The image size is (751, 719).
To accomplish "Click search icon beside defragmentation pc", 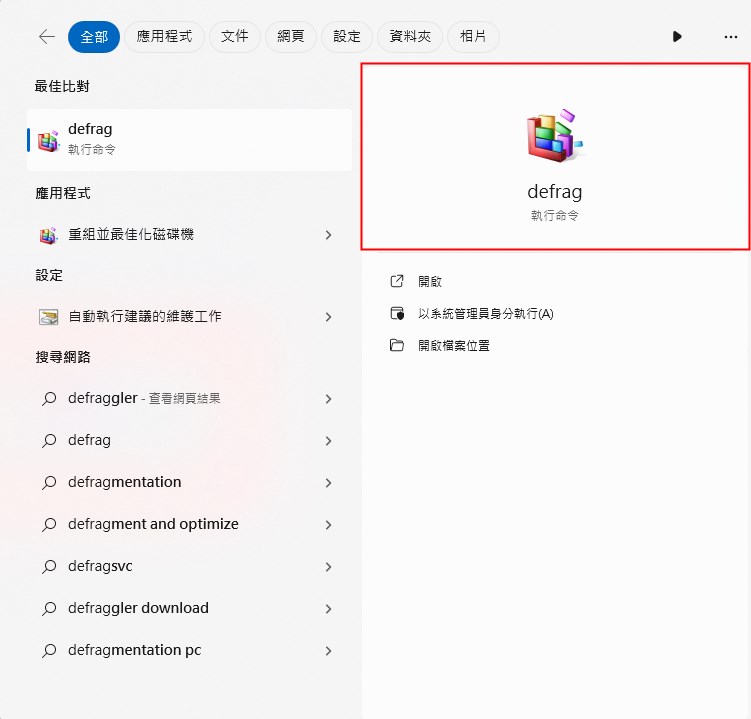I will coord(49,651).
